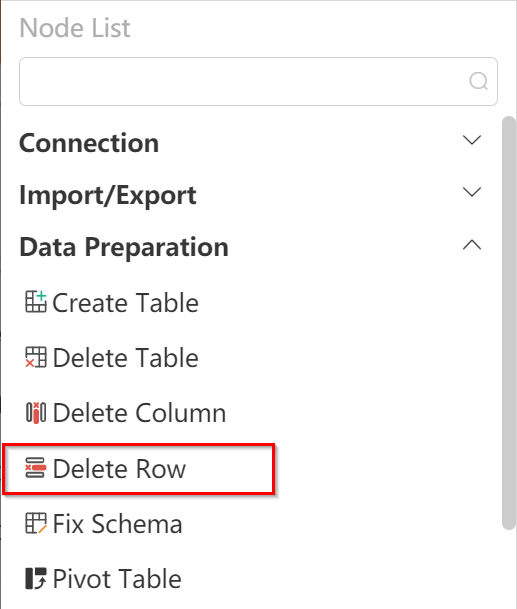Open the Connection category heading

click(x=89, y=143)
